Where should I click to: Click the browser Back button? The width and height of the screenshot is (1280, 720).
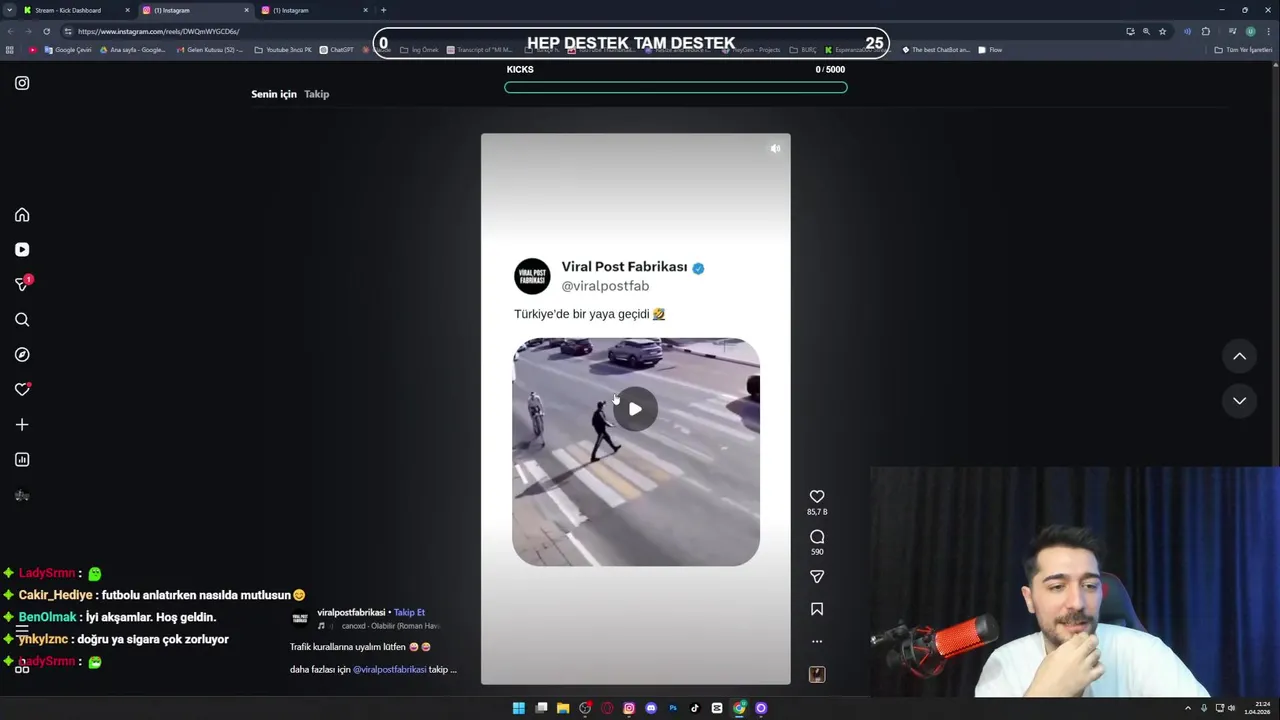(10, 31)
